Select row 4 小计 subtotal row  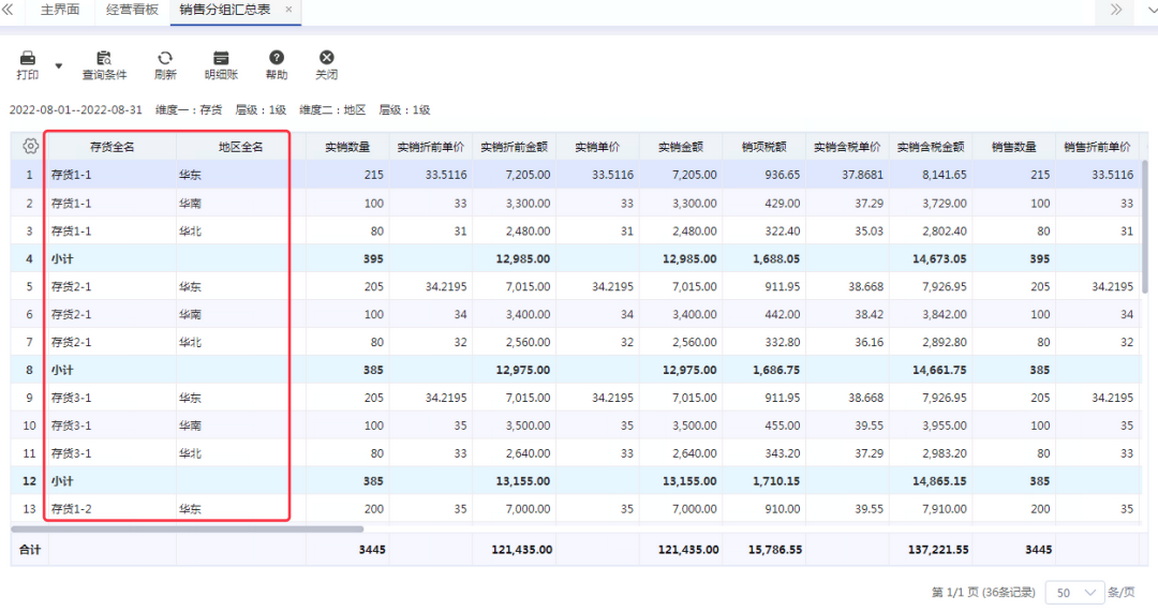click(62, 259)
